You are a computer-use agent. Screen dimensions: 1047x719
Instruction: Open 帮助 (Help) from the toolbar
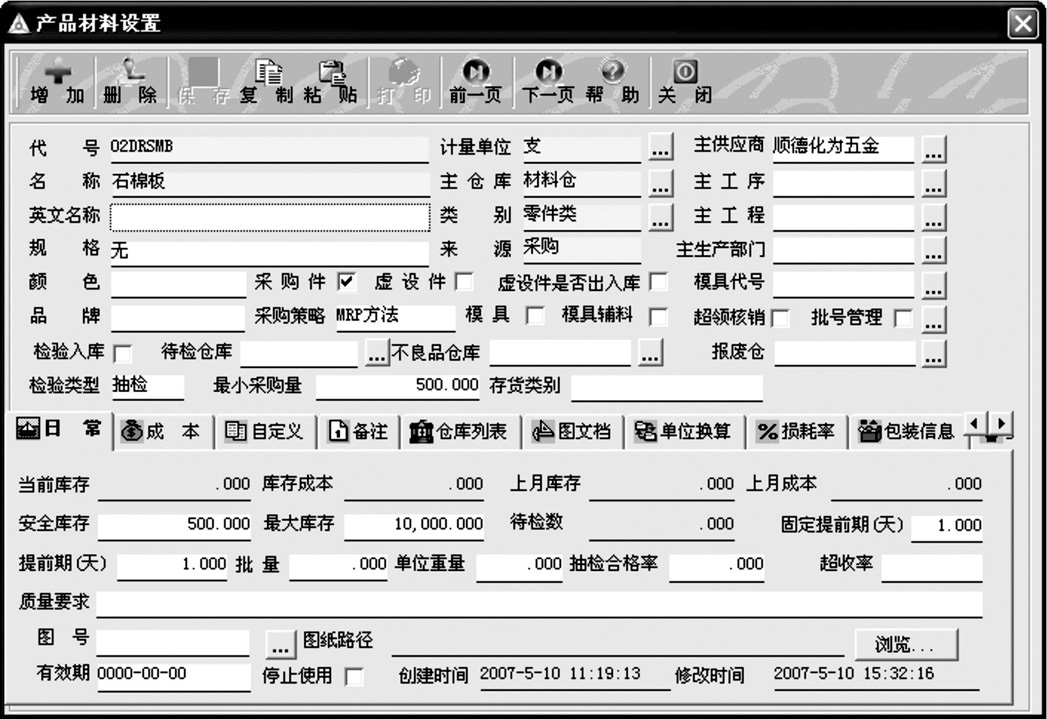click(x=612, y=83)
